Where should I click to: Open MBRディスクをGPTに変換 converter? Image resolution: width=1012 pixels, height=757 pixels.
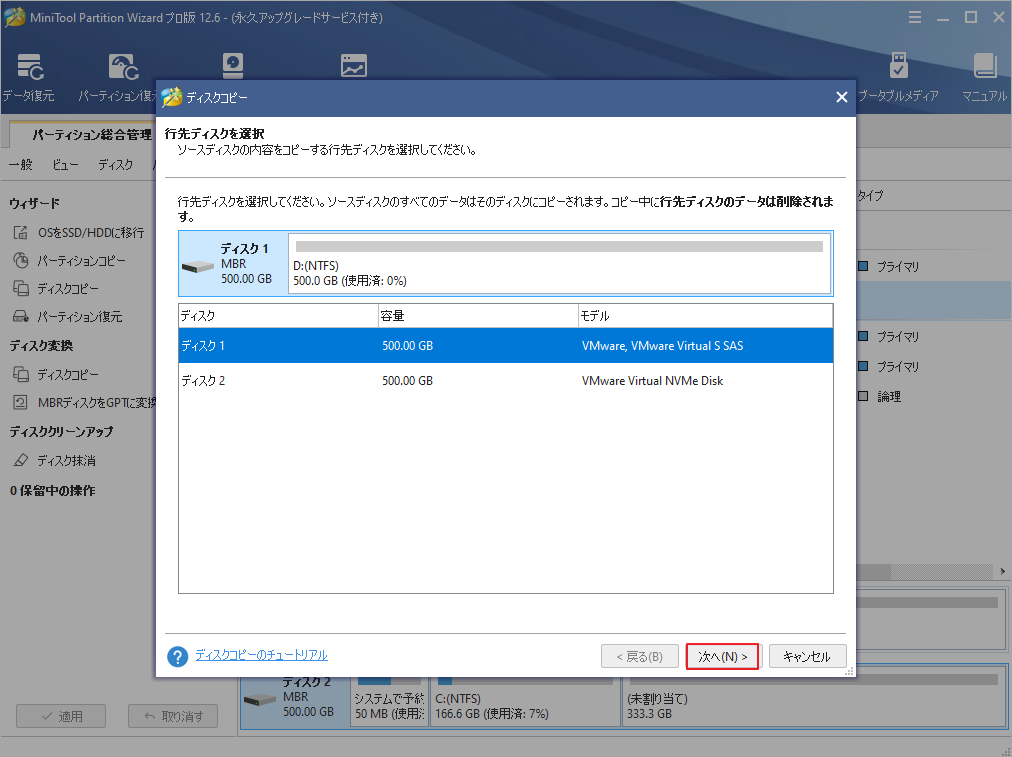(80, 402)
